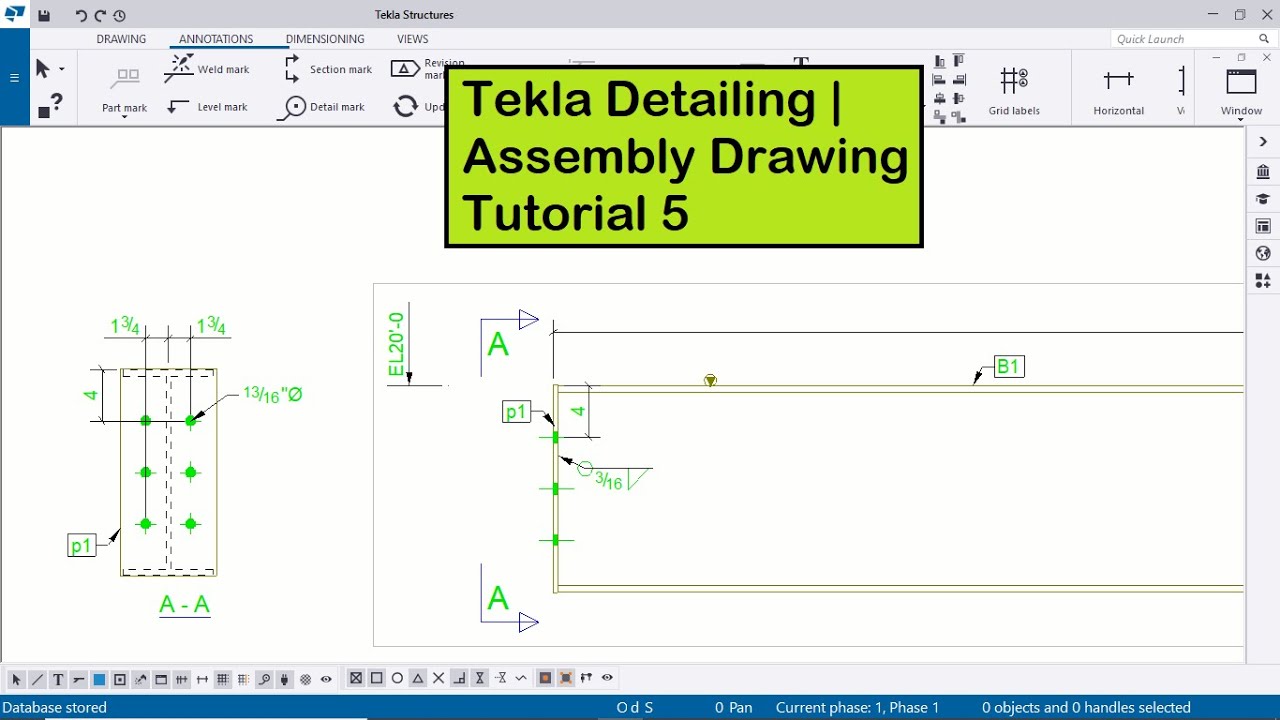
Task: Click the Section mark icon
Action: [292, 69]
